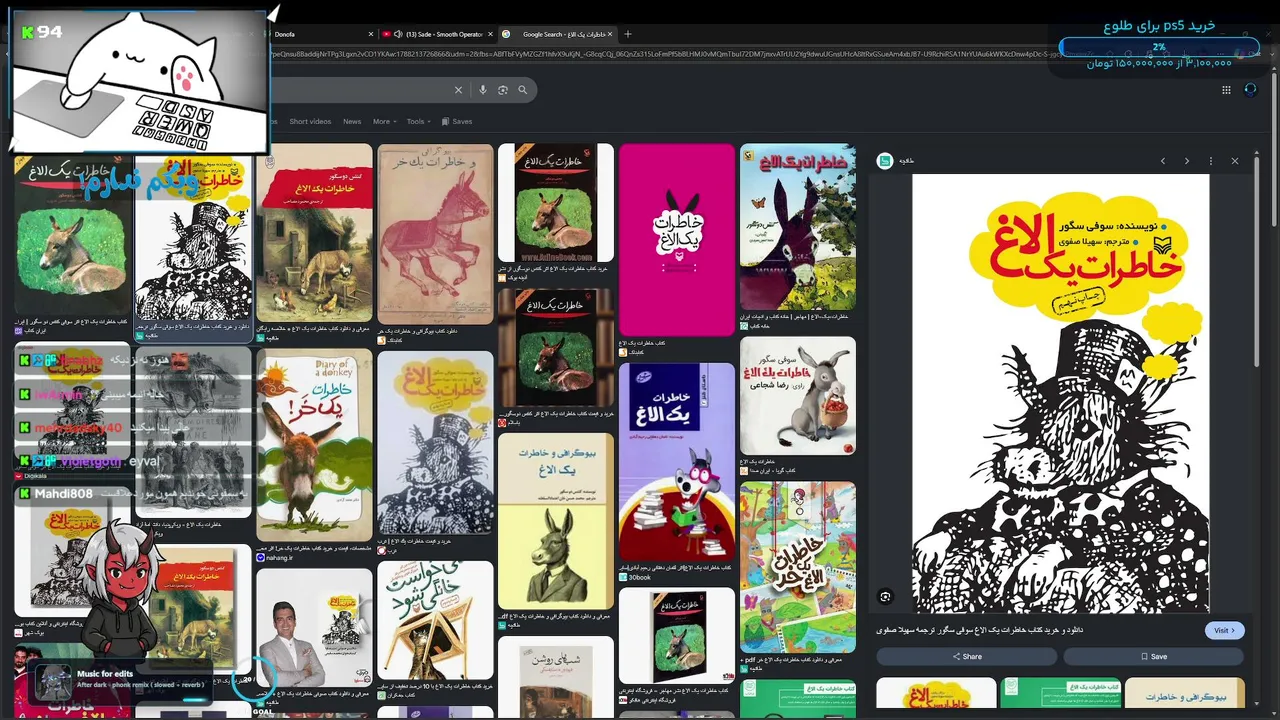1280x720 pixels.
Task: Submit search with the magnifier icon
Action: coord(522,90)
